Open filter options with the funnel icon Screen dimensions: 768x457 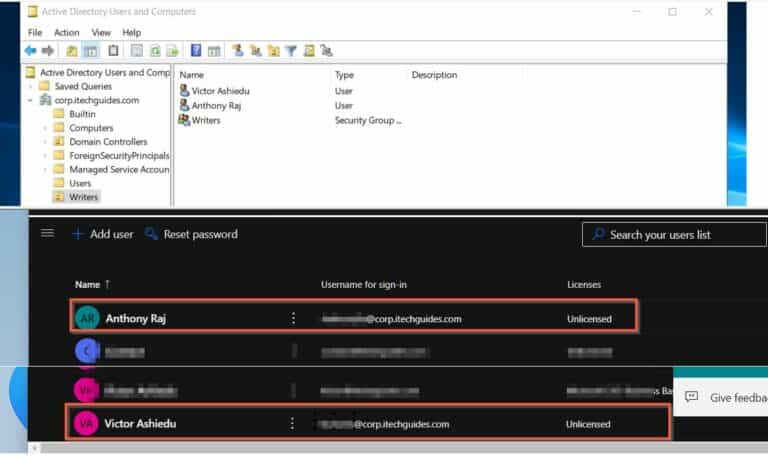pos(291,50)
